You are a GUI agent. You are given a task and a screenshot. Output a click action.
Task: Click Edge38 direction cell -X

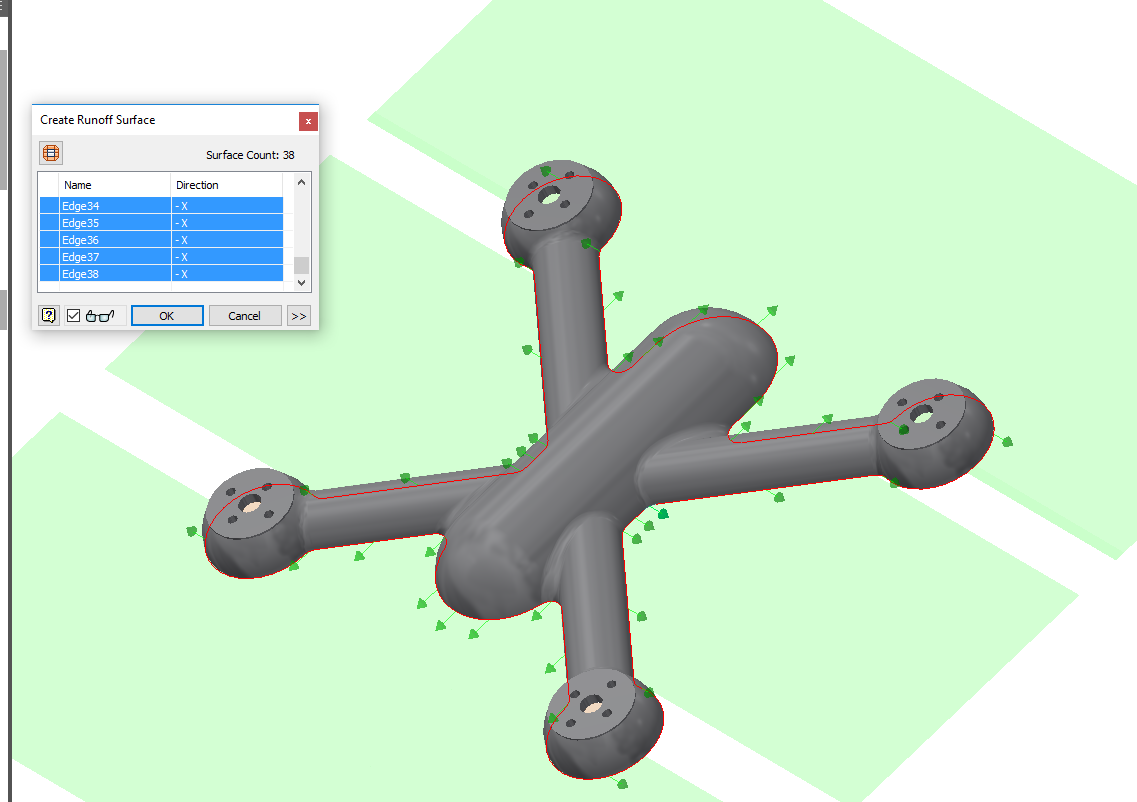tap(227, 273)
